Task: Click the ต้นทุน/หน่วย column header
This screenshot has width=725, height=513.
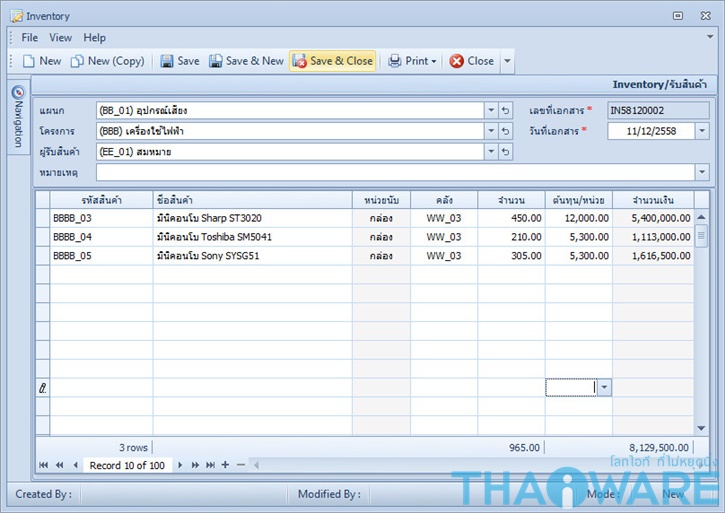Action: click(578, 200)
